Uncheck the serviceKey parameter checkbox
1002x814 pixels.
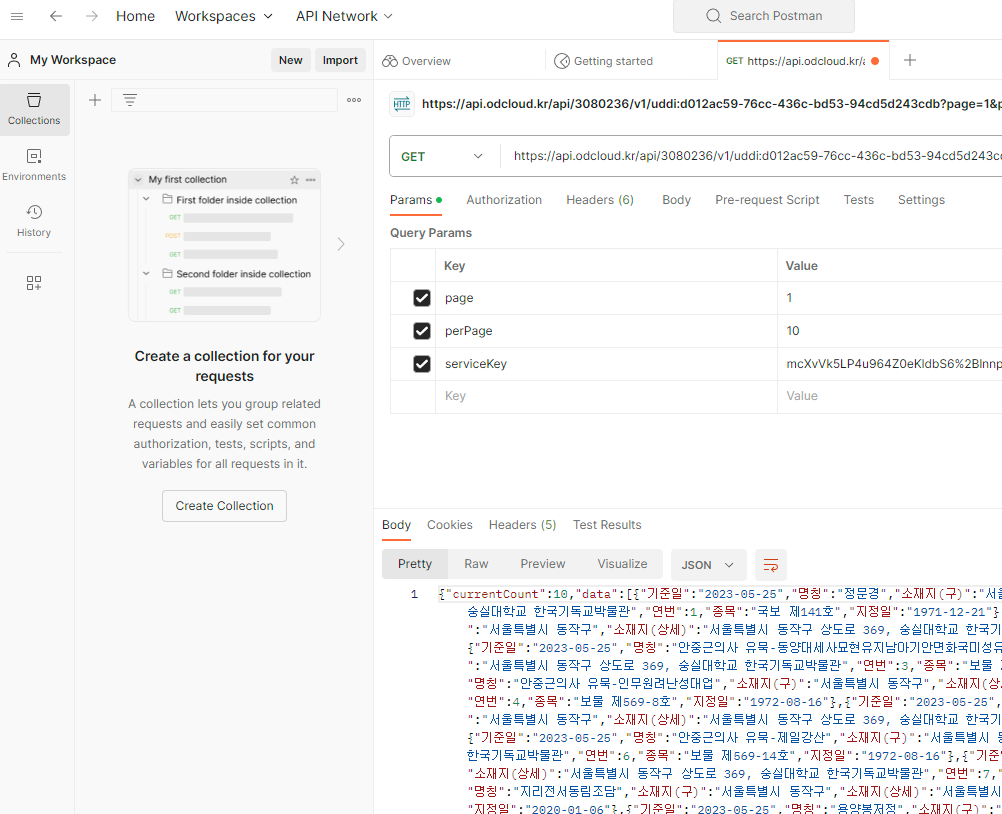422,364
